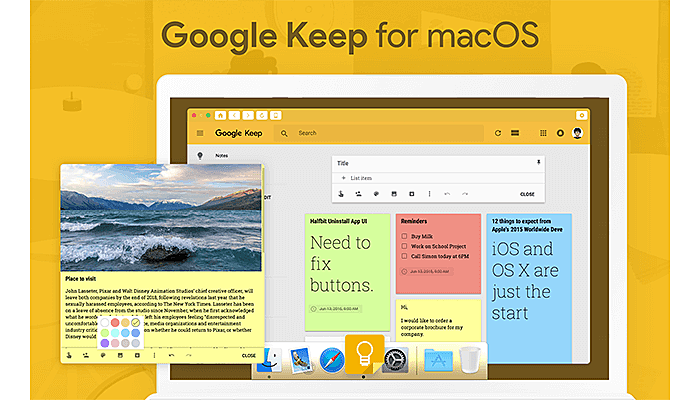
Task: Add an image to the Place to visit note
Action: tap(120, 355)
